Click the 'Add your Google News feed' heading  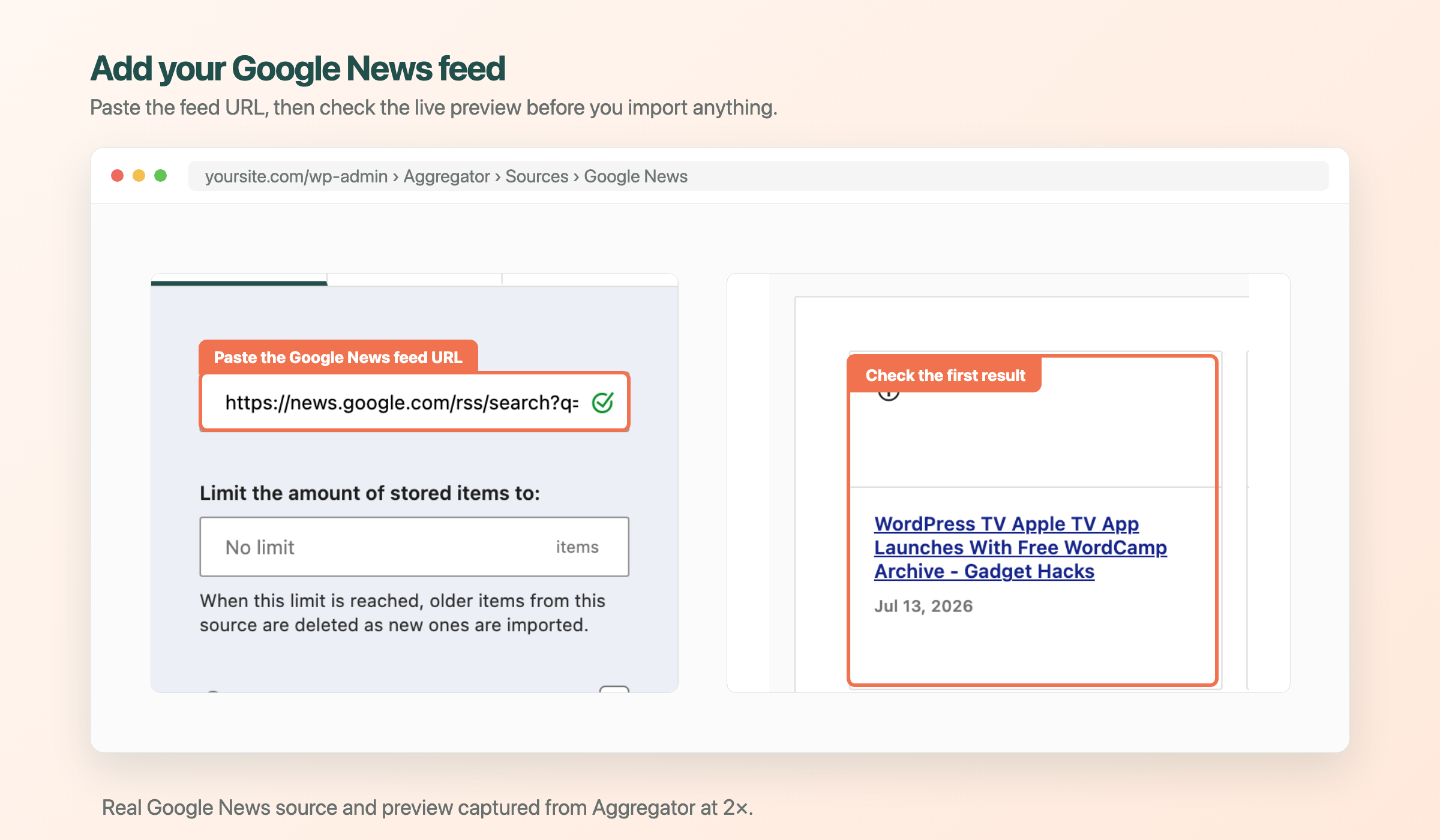(298, 68)
